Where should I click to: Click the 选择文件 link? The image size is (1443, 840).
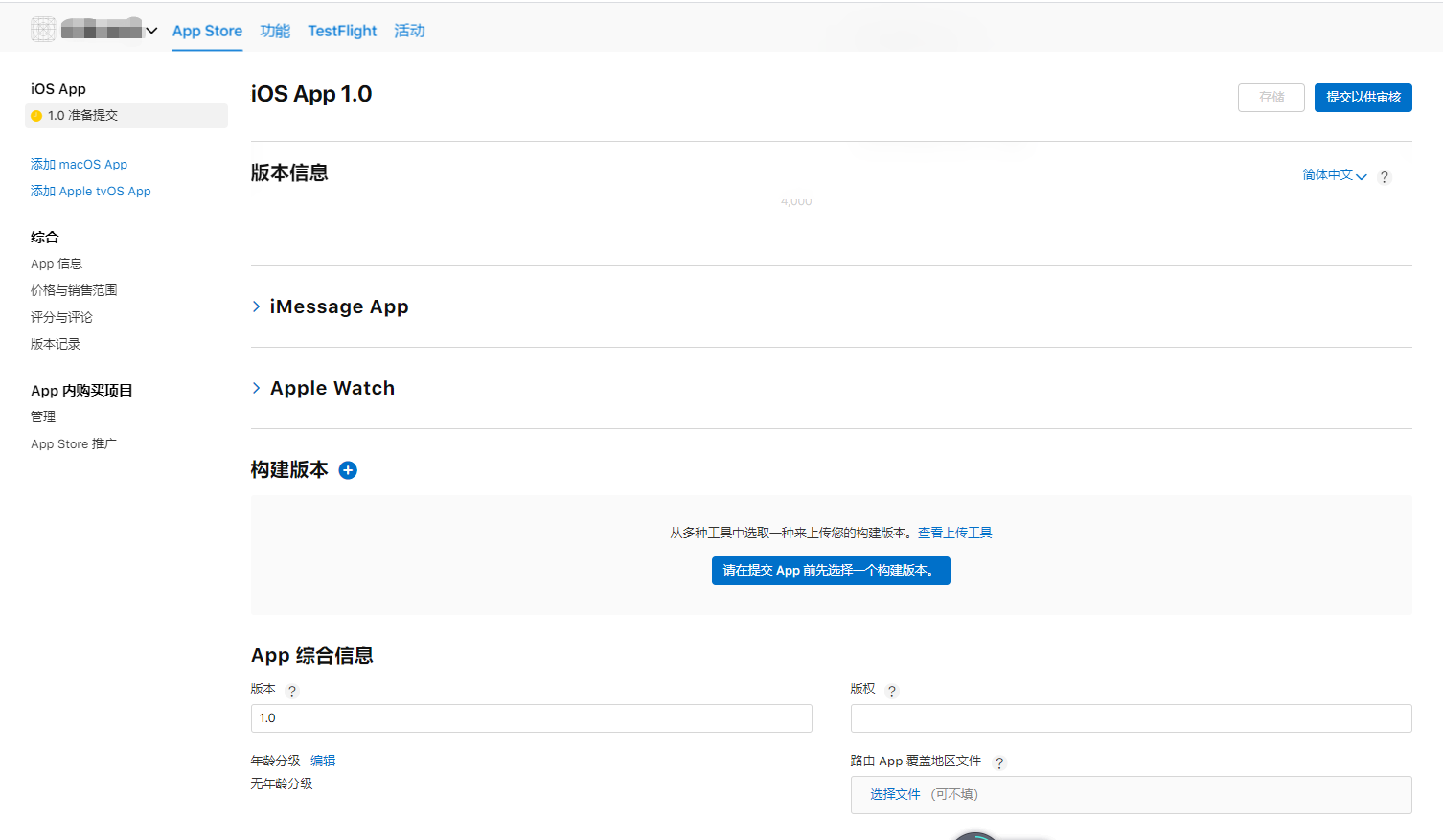(x=895, y=795)
